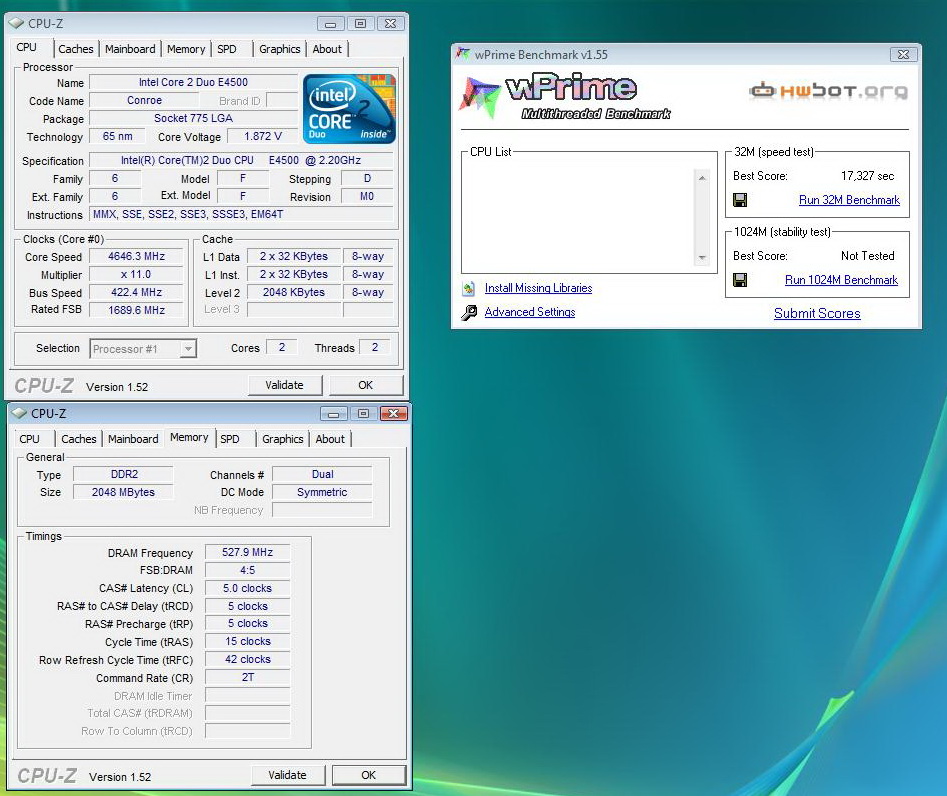This screenshot has height=796, width=947.
Task: Click the Channels # value Dual
Action: (x=323, y=474)
